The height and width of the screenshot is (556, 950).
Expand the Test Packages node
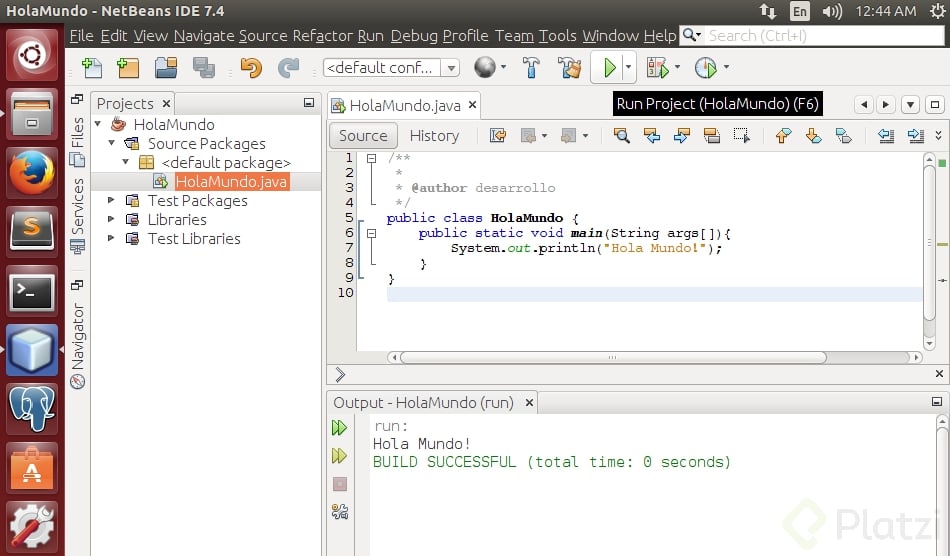[111, 200]
